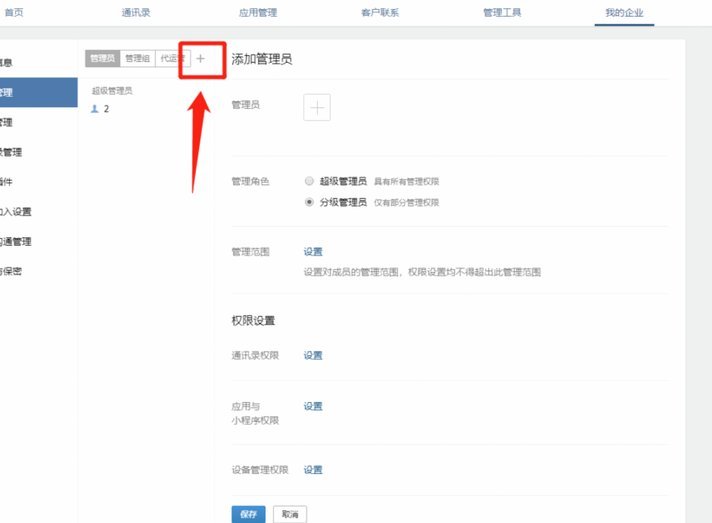The width and height of the screenshot is (712, 523).
Task: Click the plus box to pick an administrator
Action: tap(316, 108)
